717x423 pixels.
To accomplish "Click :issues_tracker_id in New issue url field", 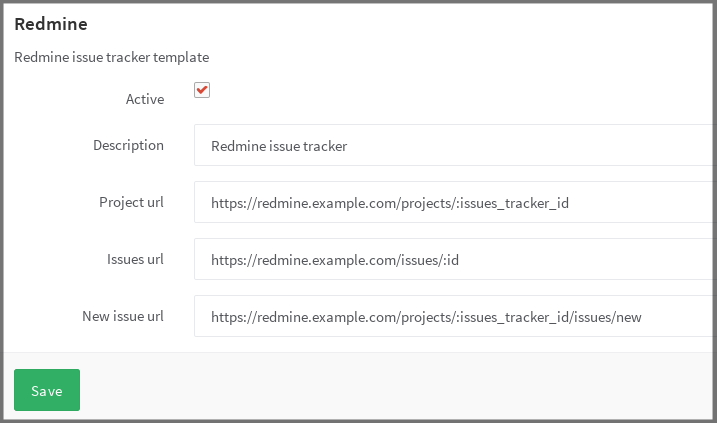I will [508, 317].
